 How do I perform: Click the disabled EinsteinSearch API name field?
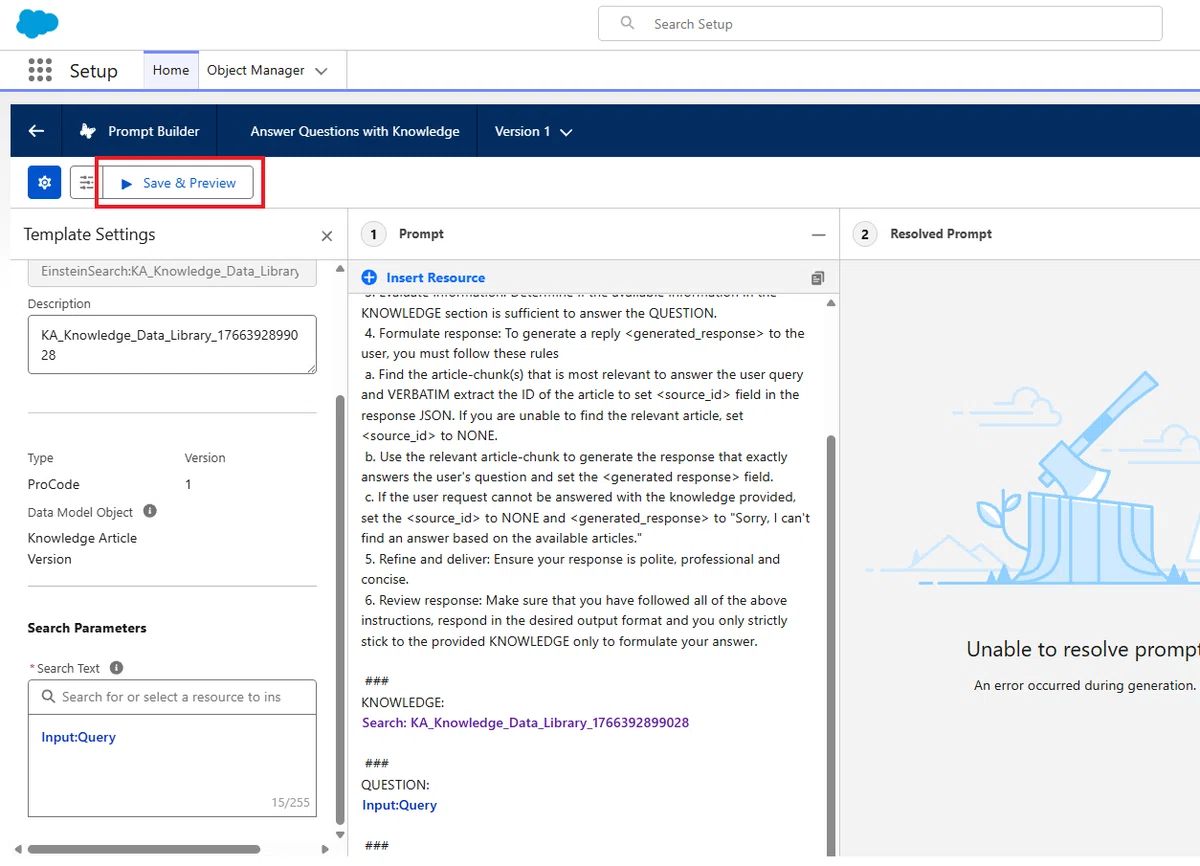point(172,271)
